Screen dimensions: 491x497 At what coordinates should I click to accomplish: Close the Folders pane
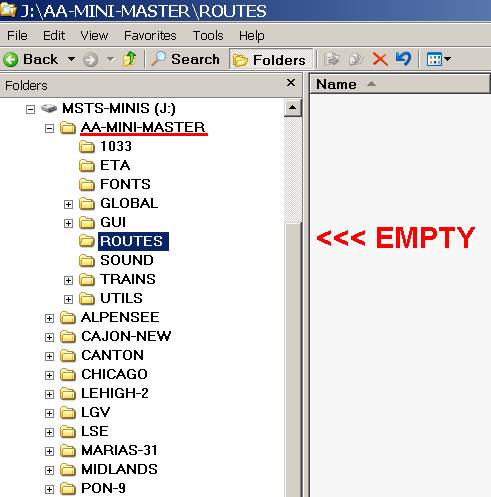click(291, 83)
